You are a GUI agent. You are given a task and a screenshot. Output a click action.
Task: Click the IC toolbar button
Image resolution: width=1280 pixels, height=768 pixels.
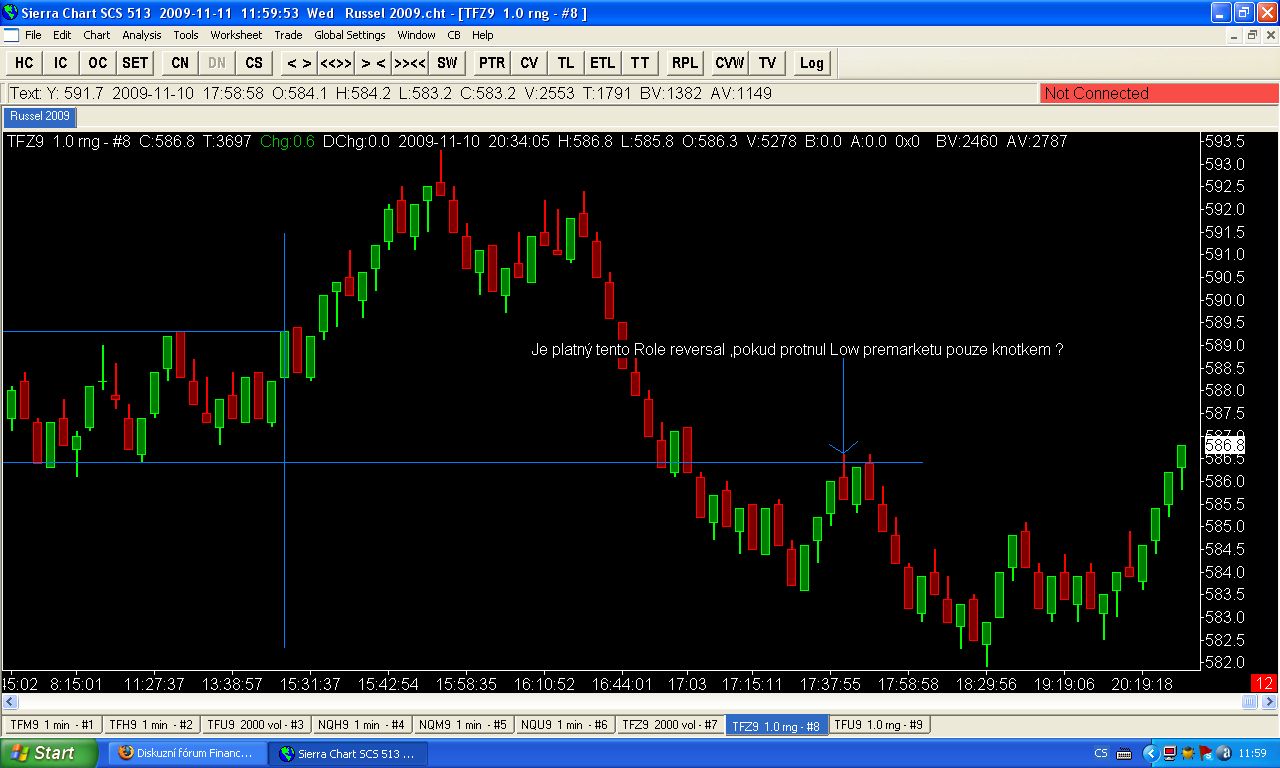61,63
